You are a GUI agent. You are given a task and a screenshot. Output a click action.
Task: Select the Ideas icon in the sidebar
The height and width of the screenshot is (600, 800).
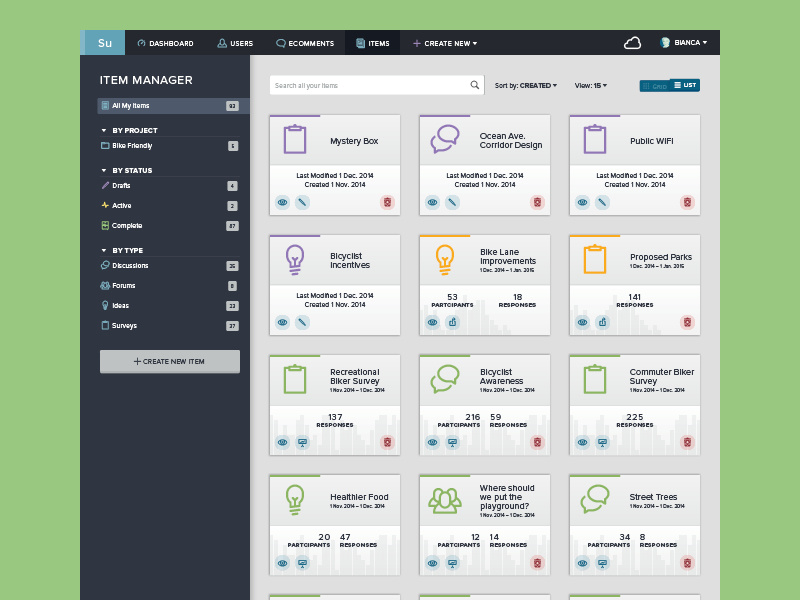pos(104,305)
